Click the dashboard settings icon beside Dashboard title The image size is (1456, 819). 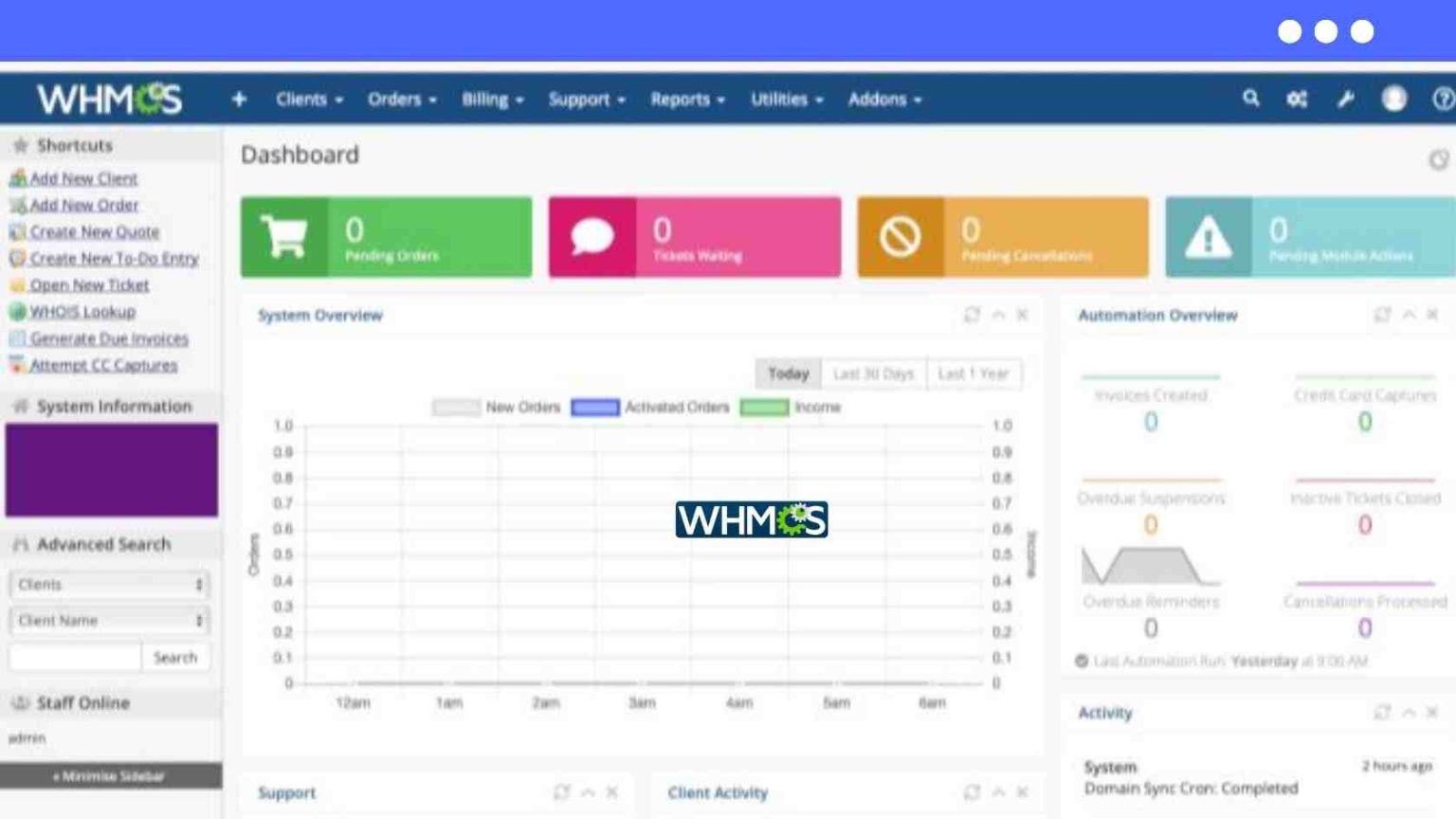[x=1439, y=159]
